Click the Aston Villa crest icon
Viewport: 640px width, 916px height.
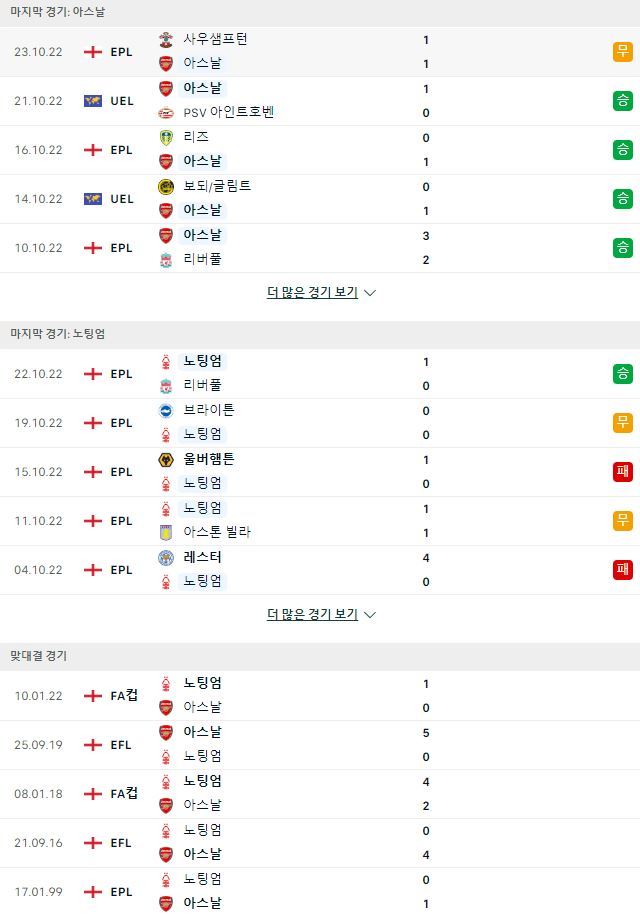click(x=166, y=532)
